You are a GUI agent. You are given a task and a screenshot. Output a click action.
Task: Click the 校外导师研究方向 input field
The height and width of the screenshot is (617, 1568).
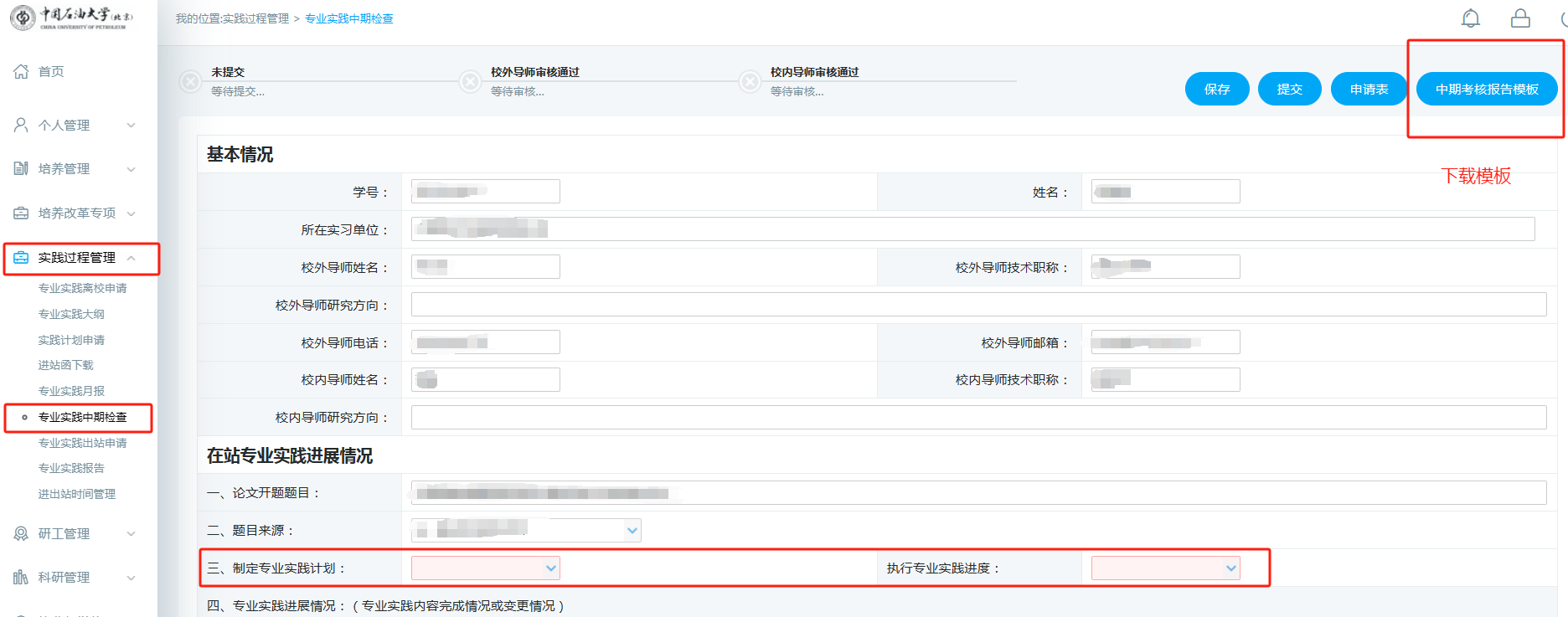tap(977, 305)
